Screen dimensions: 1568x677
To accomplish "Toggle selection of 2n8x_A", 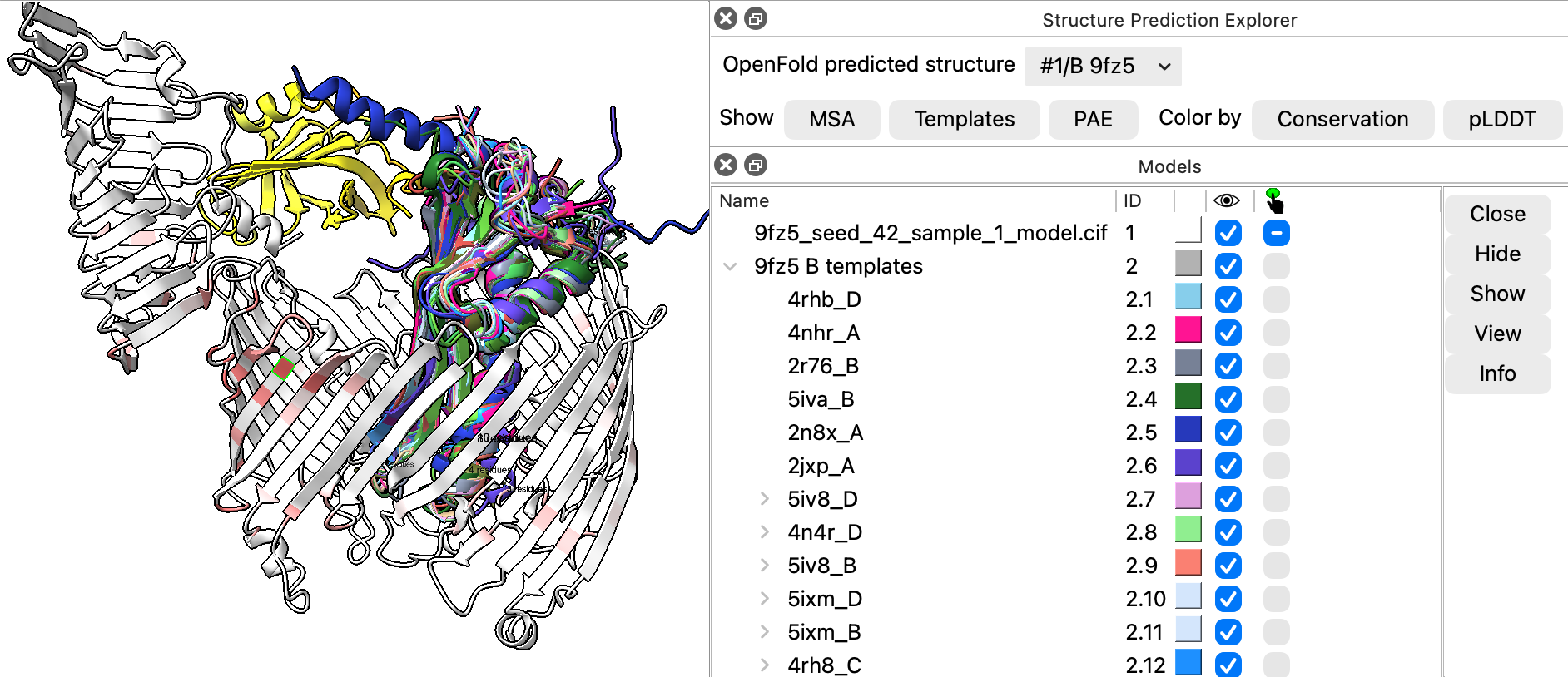I will point(1276,432).
